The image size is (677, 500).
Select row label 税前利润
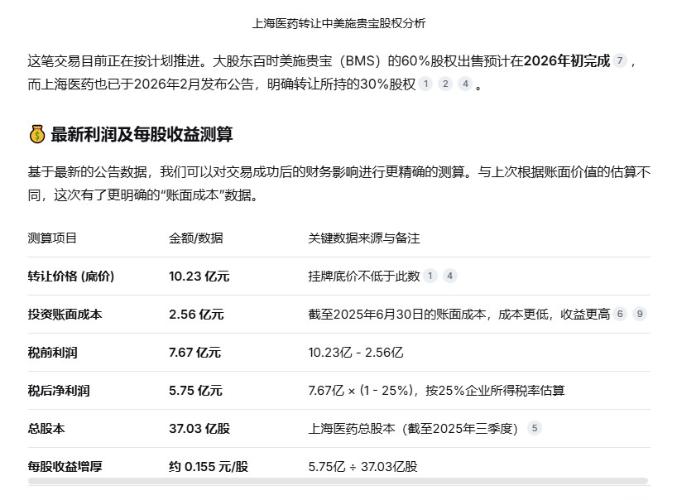[52, 352]
